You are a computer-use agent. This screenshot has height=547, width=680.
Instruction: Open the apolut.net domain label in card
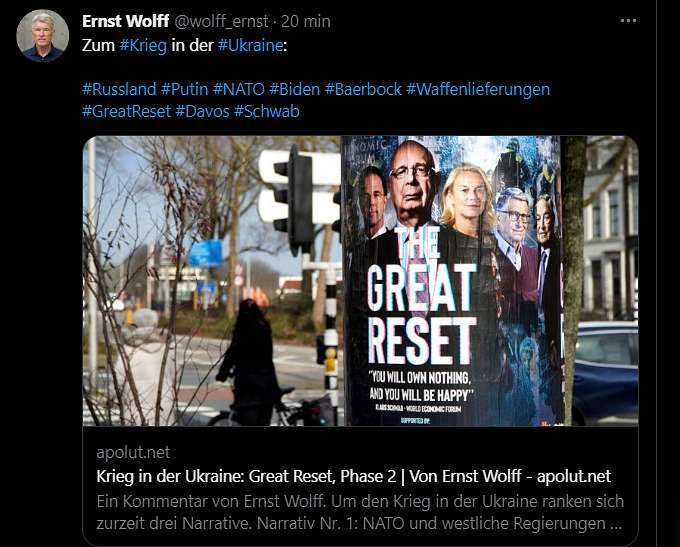(133, 452)
